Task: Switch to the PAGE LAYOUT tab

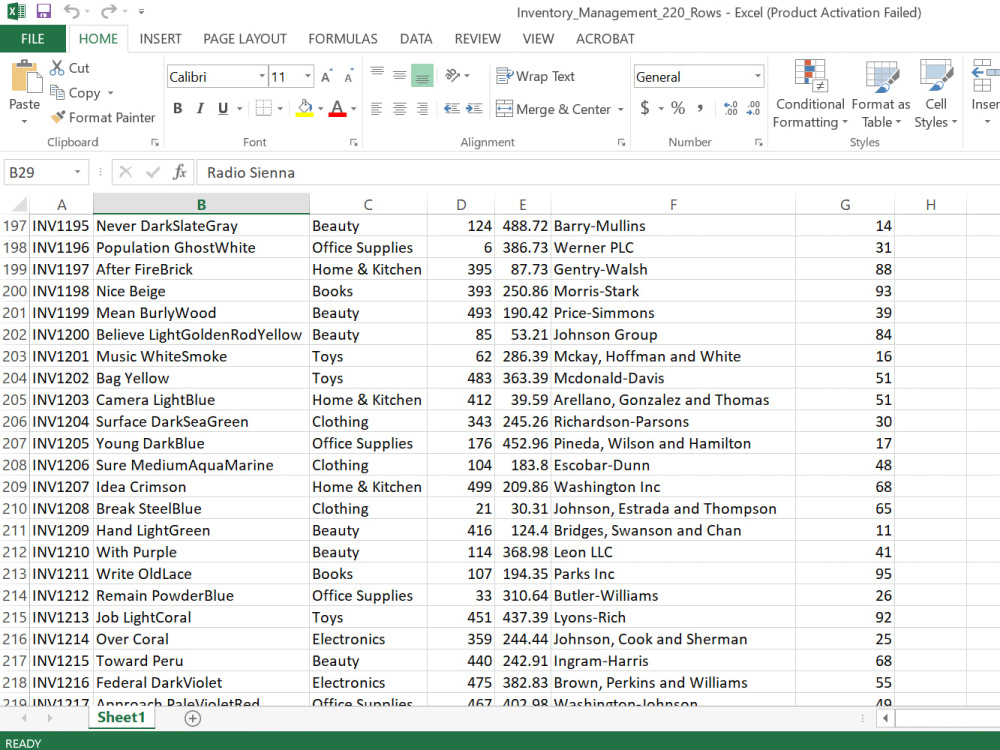Action: [245, 39]
